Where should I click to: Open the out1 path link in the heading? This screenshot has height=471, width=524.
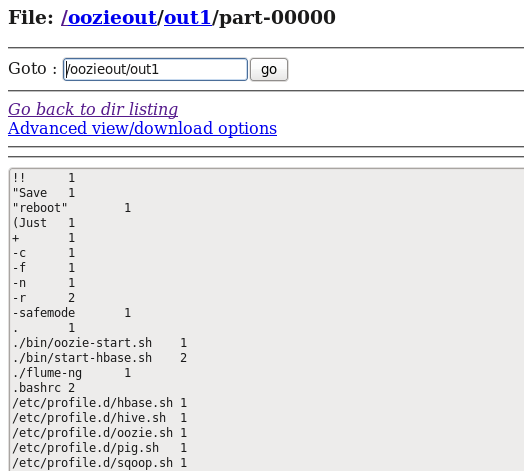pyautogui.click(x=187, y=17)
